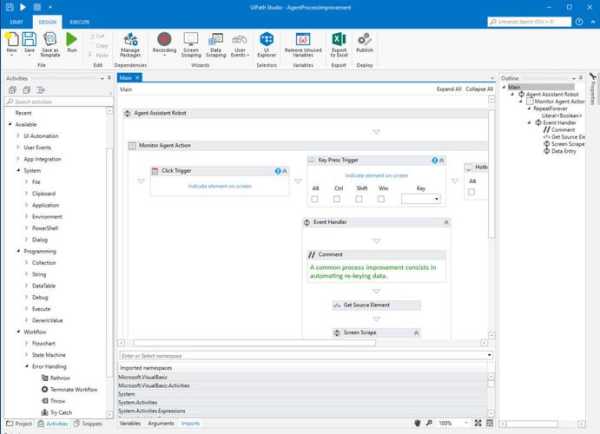Collapse the System node in Activities tree

pos(18,170)
